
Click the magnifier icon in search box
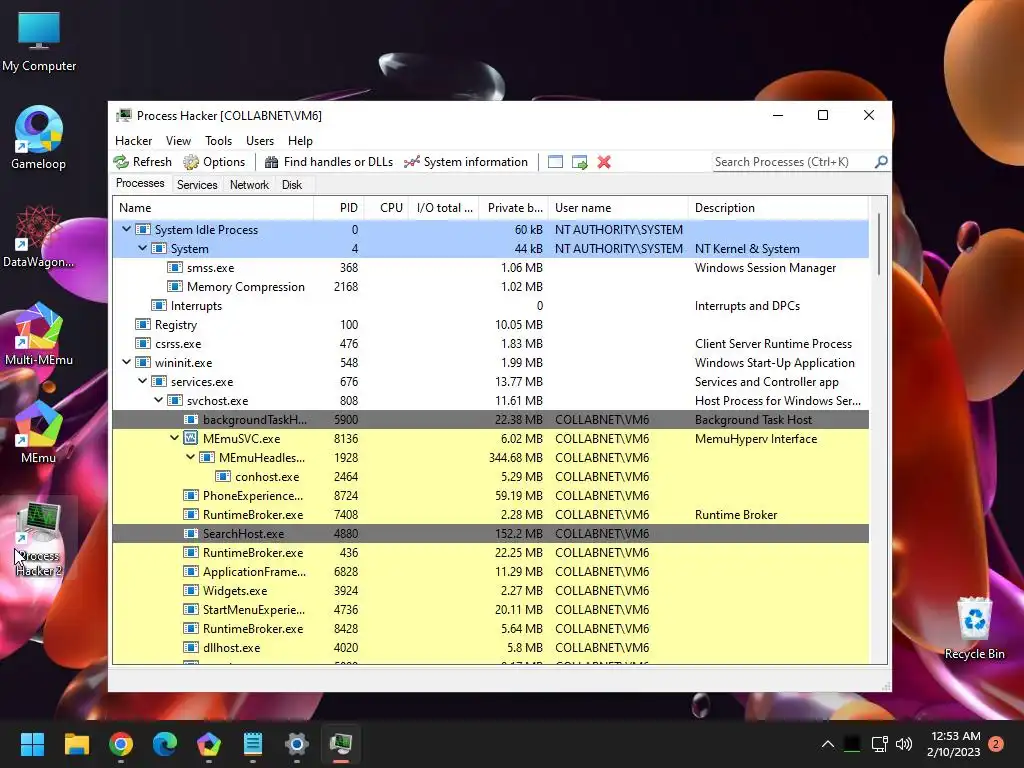click(x=881, y=161)
